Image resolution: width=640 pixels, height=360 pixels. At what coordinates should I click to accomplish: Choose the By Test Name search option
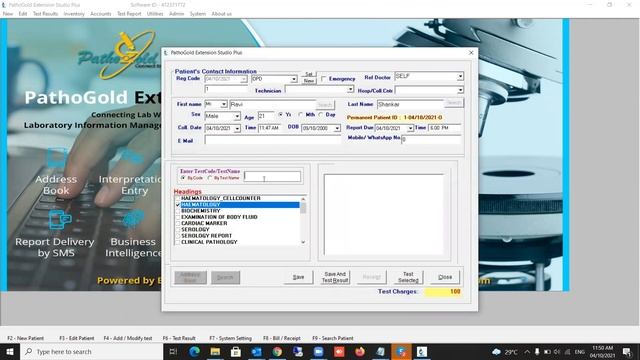210,178
